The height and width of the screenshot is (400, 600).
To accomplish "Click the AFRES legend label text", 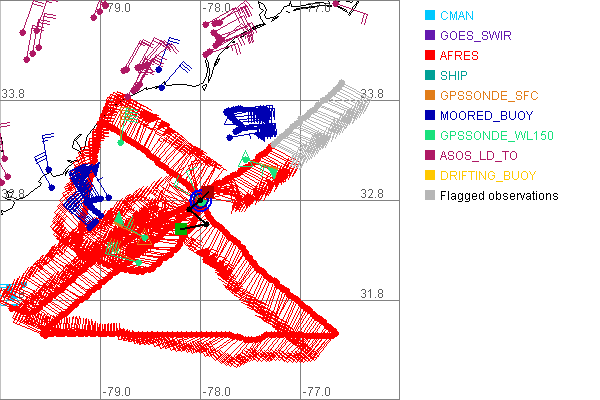I will (x=464, y=56).
